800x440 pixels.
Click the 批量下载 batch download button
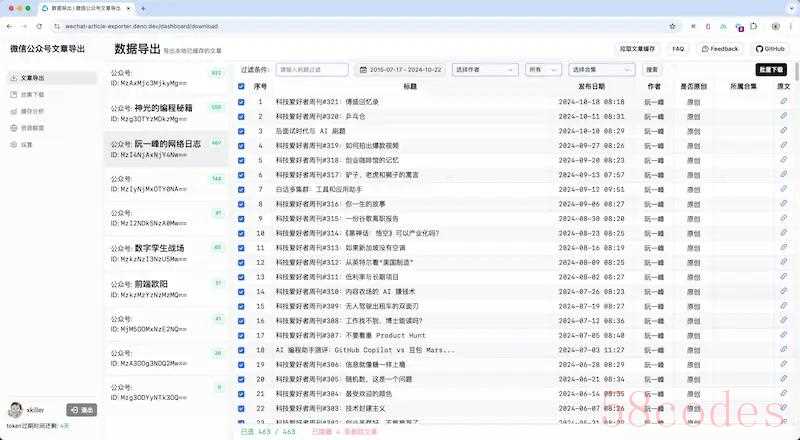click(x=776, y=70)
